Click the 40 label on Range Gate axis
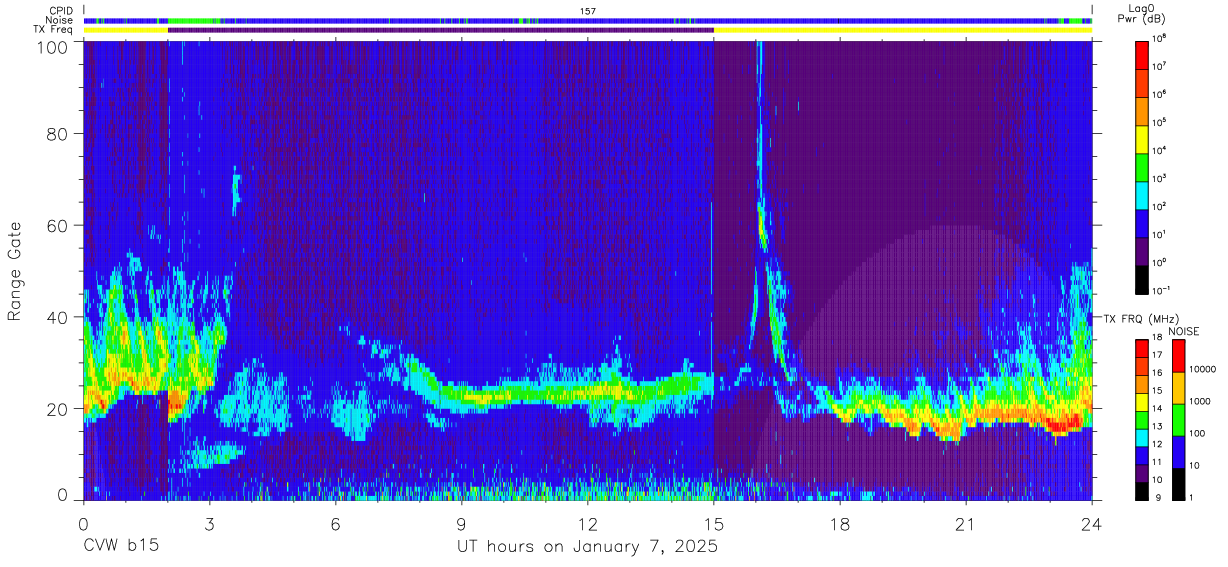The height and width of the screenshot is (567, 1228). click(59, 317)
